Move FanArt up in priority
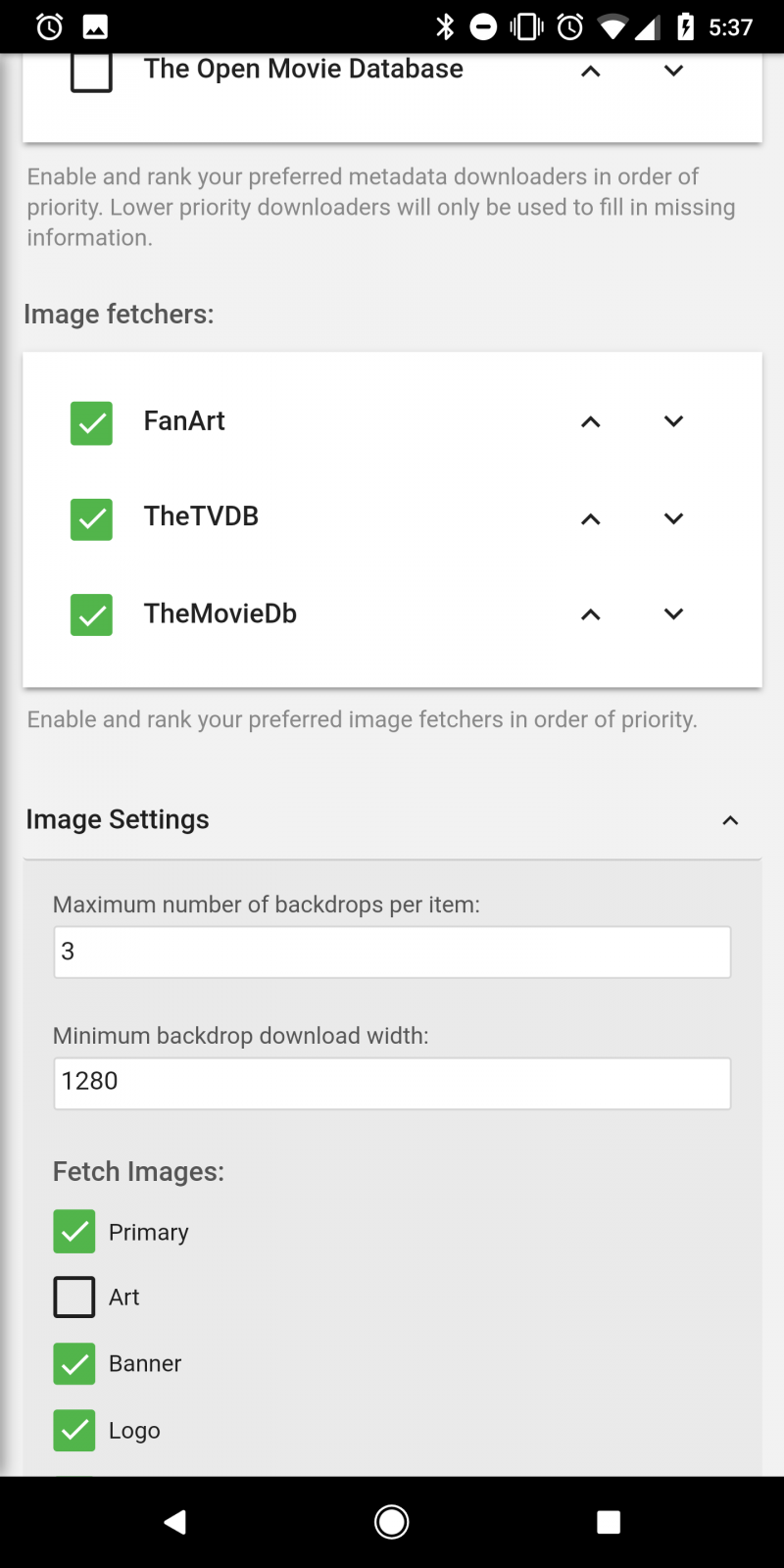 click(x=590, y=421)
